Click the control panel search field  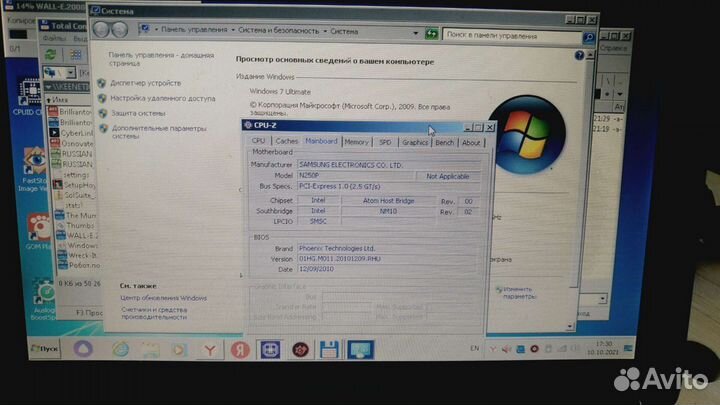click(x=512, y=35)
